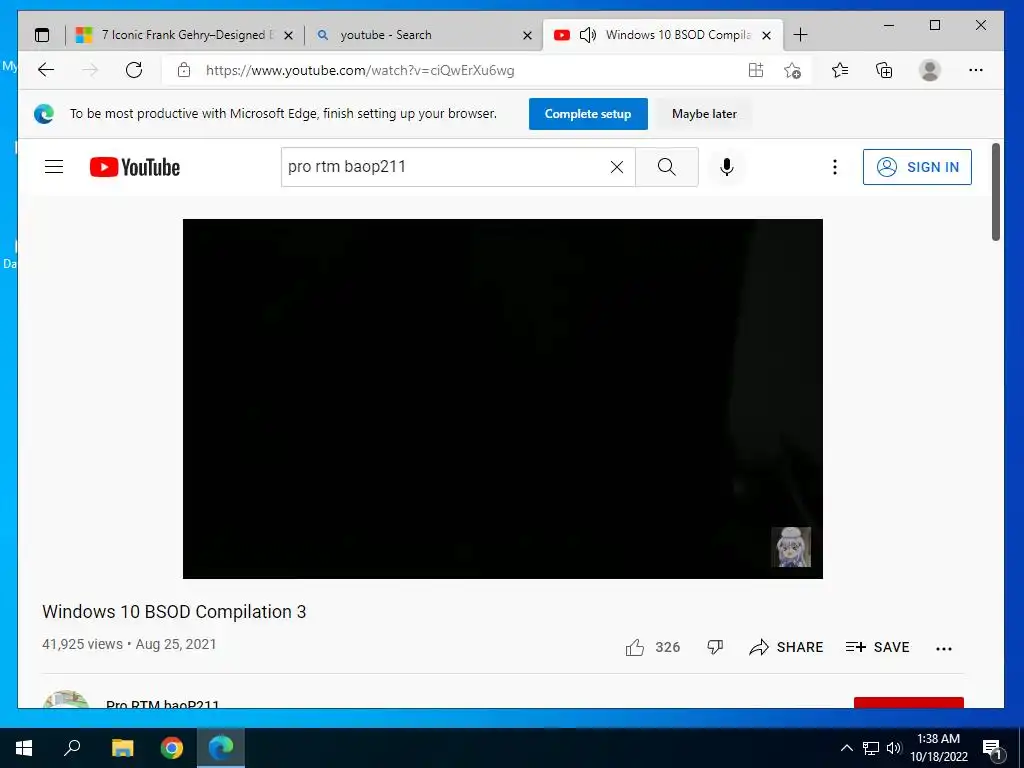The image size is (1024, 768).
Task: Open more actions below the video
Action: (x=944, y=648)
